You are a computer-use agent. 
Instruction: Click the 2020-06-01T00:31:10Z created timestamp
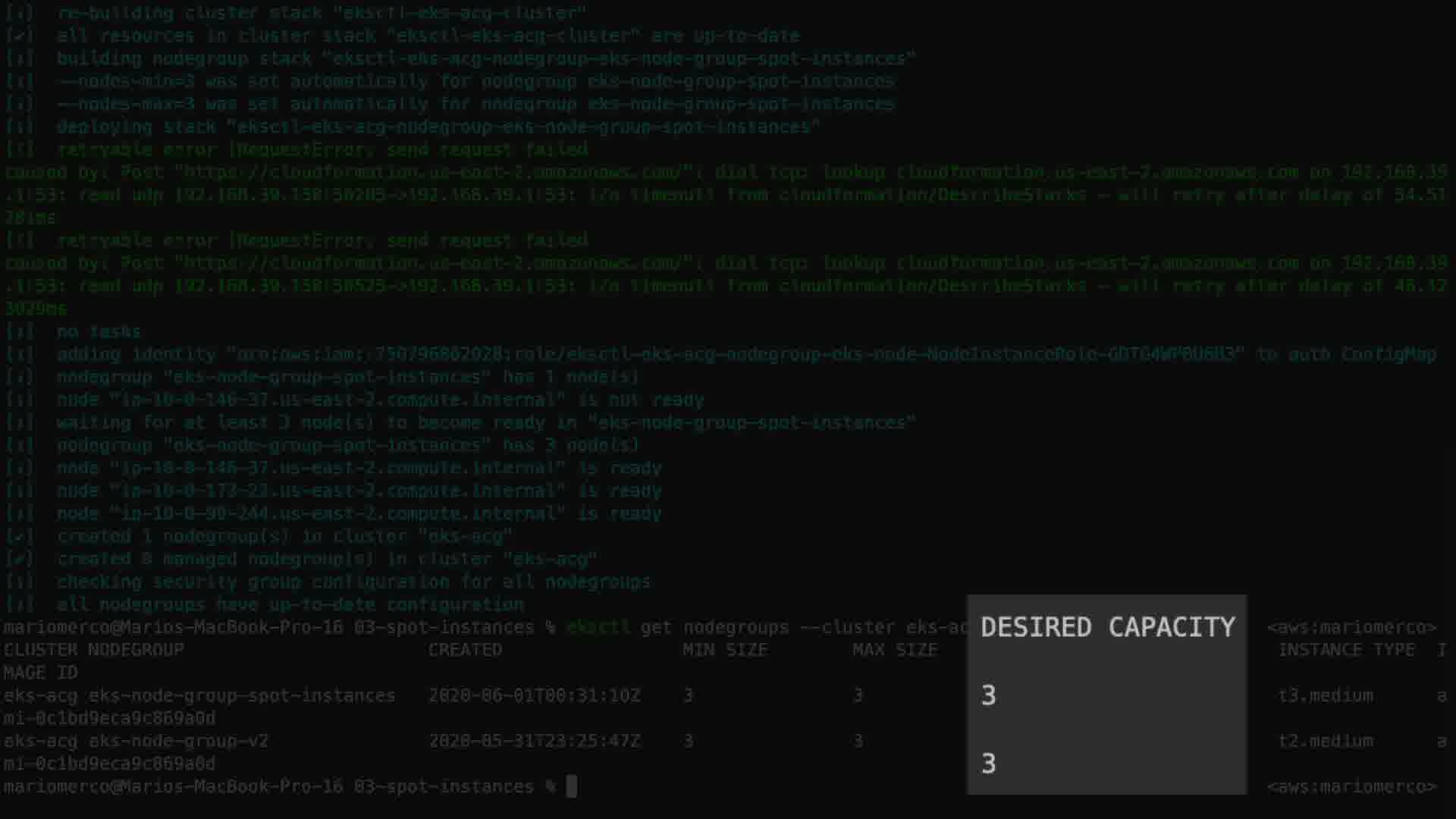(x=535, y=695)
